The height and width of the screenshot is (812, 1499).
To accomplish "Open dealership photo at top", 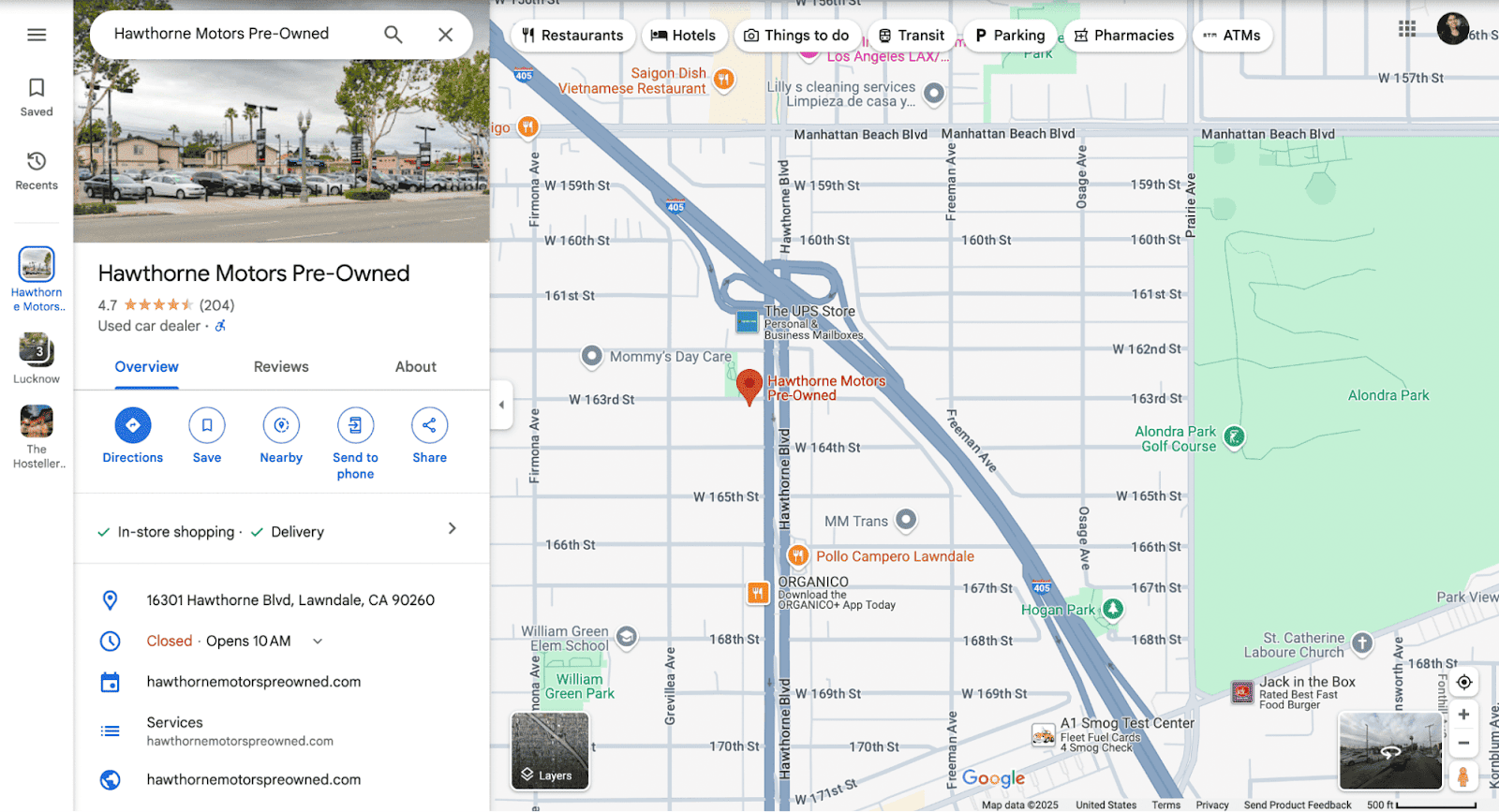I will point(281,122).
